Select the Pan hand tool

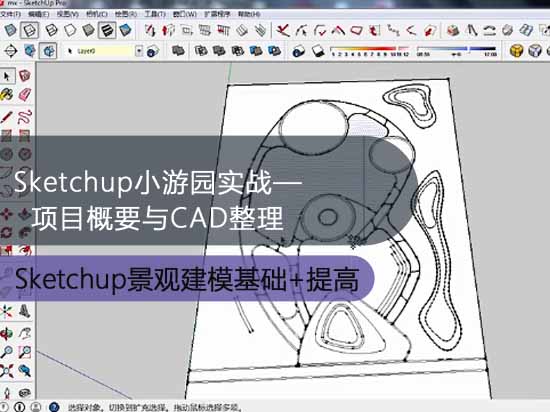(25, 333)
